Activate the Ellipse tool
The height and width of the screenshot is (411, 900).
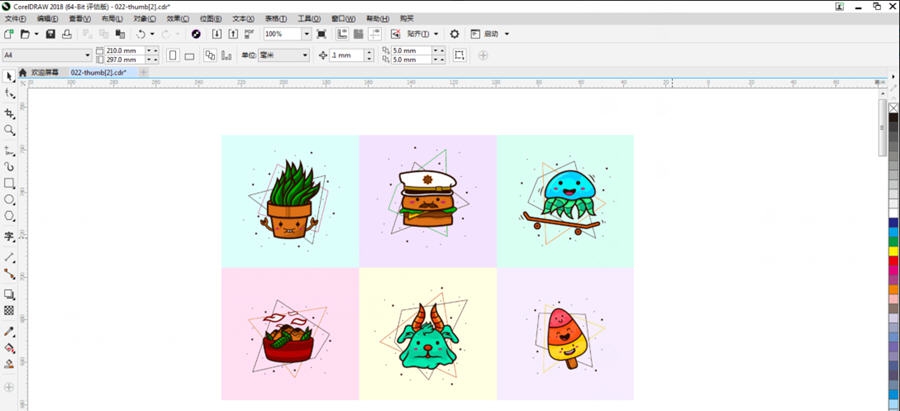[9, 200]
